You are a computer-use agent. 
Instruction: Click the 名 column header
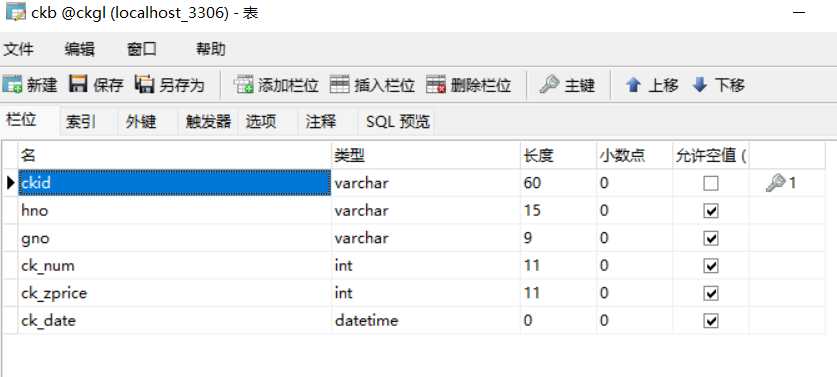point(175,155)
